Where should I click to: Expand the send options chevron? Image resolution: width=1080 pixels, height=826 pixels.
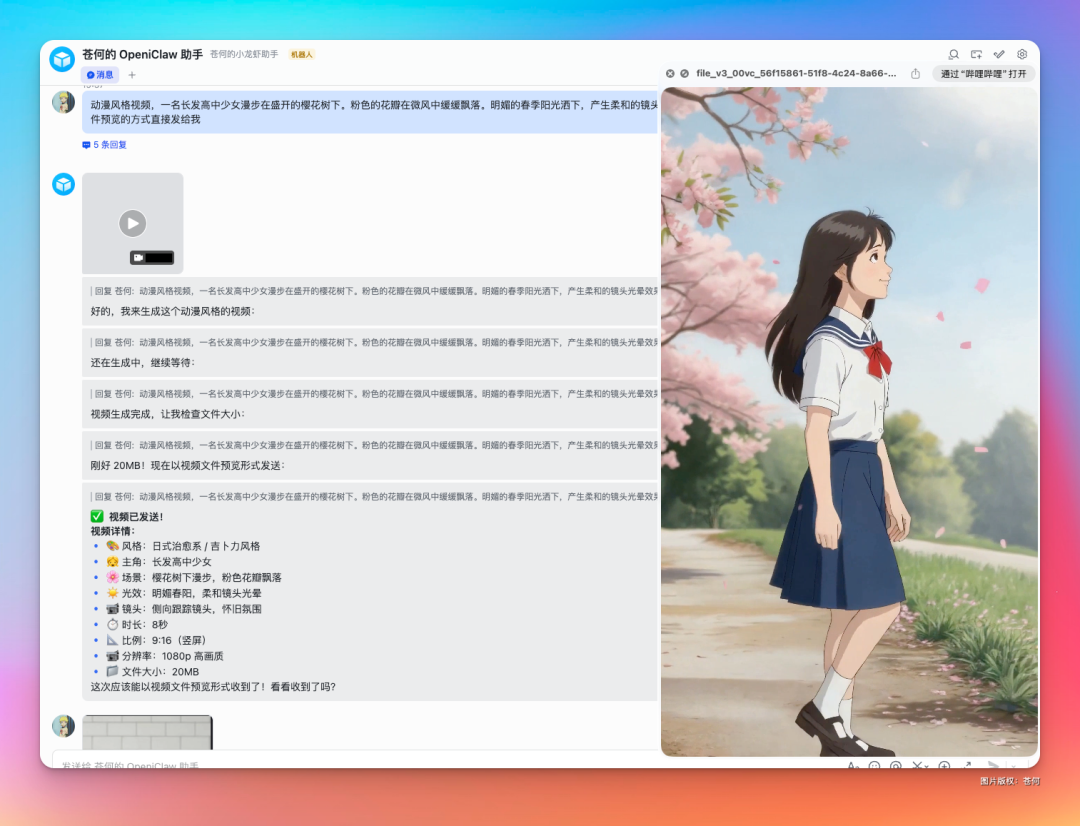1014,766
